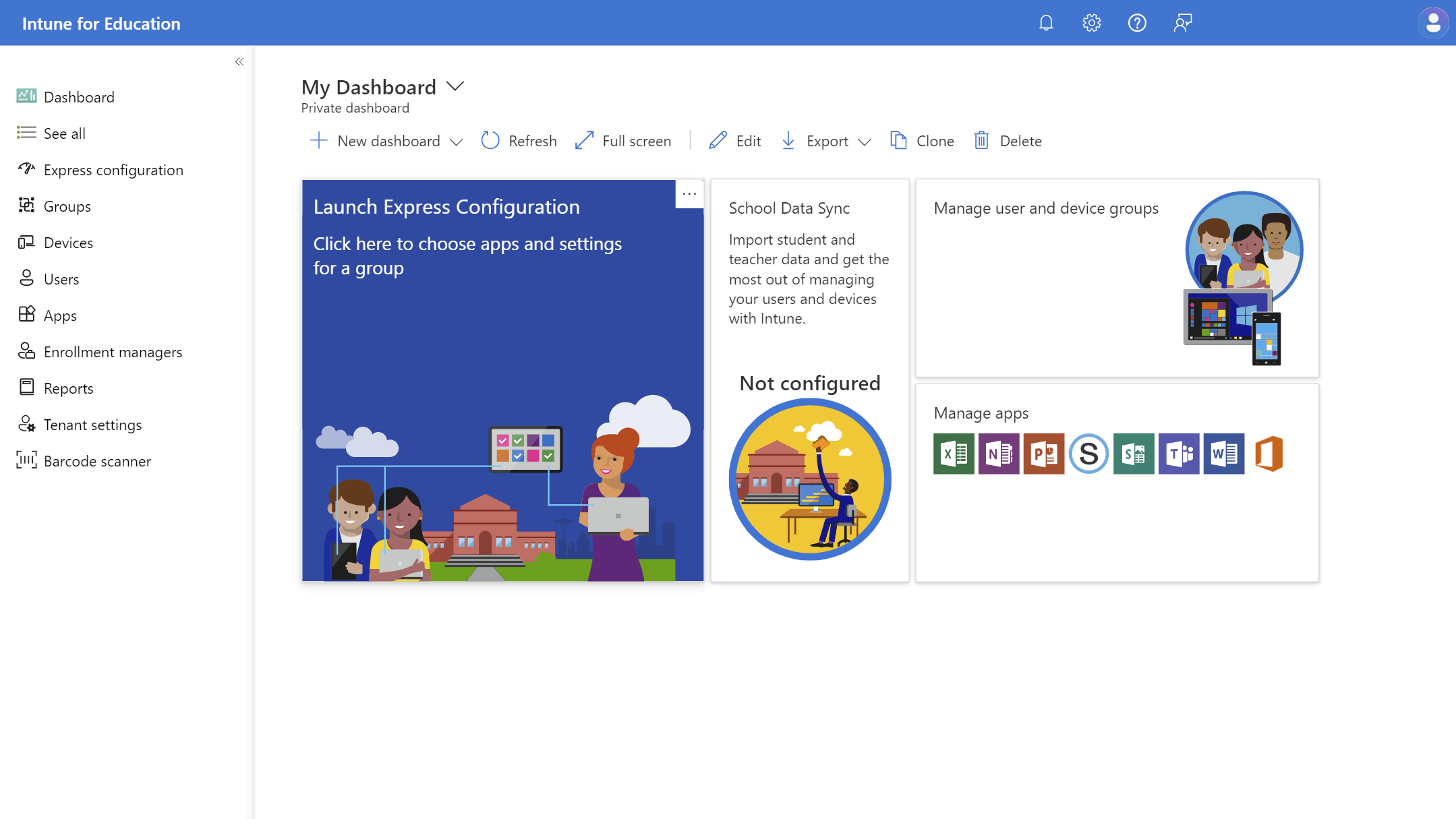Open the Launch Express Configuration tile options
The height and width of the screenshot is (819, 1456).
pos(689,194)
